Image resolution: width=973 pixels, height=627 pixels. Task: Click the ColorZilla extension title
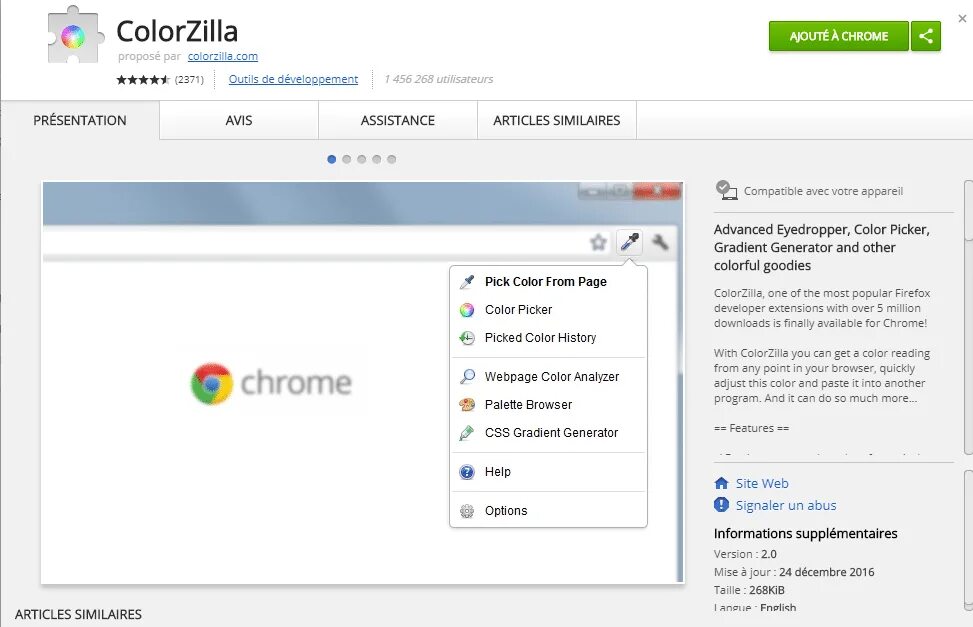[177, 31]
